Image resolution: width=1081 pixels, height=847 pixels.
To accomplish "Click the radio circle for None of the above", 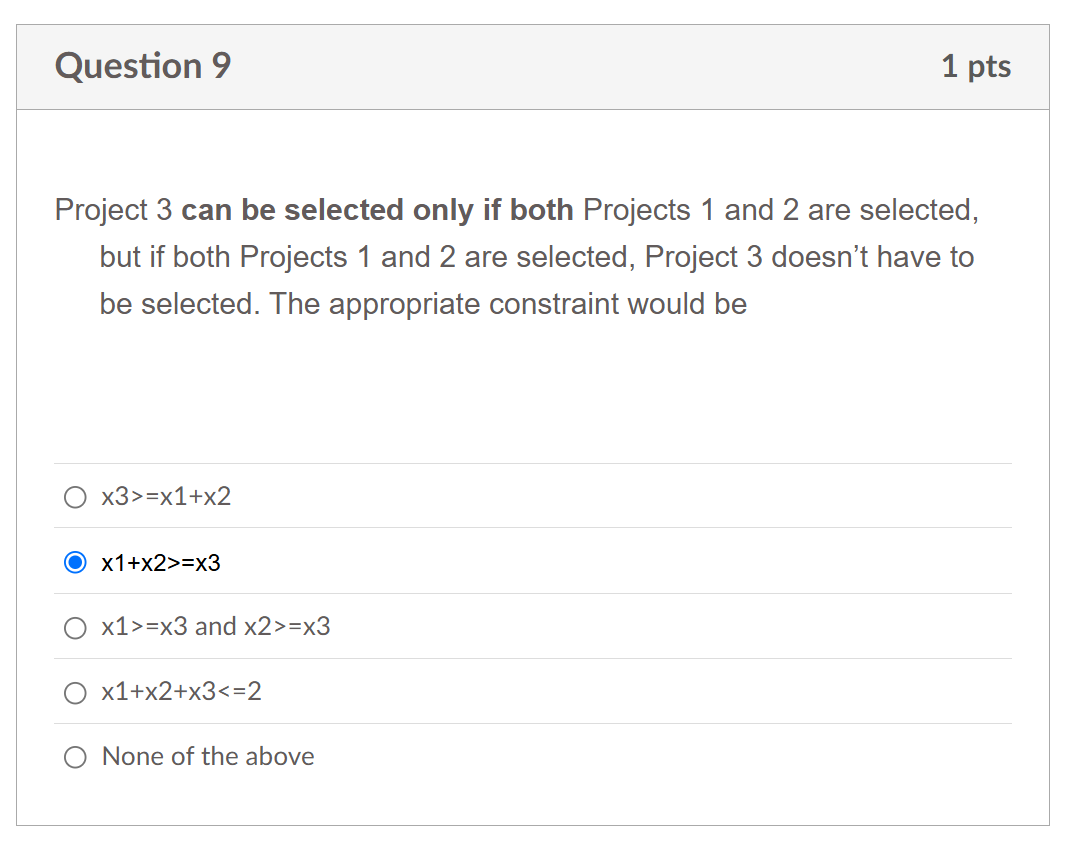I will (x=75, y=757).
